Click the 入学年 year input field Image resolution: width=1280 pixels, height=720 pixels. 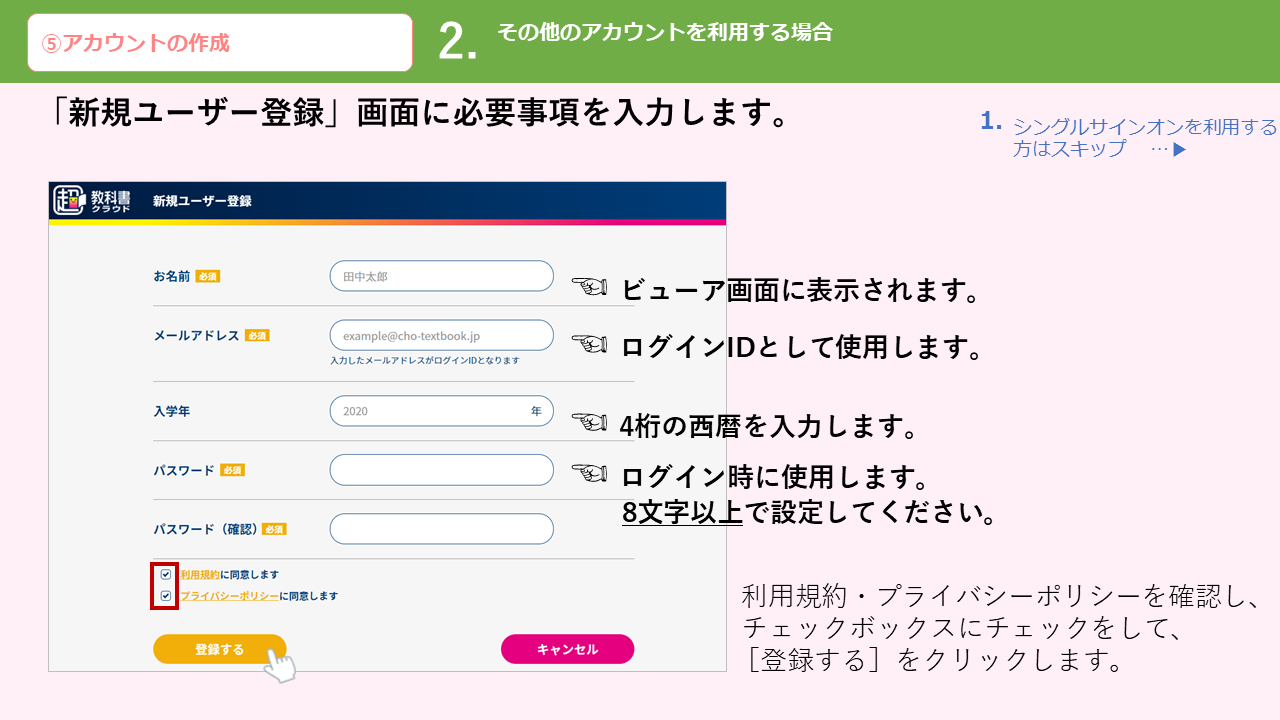441,411
